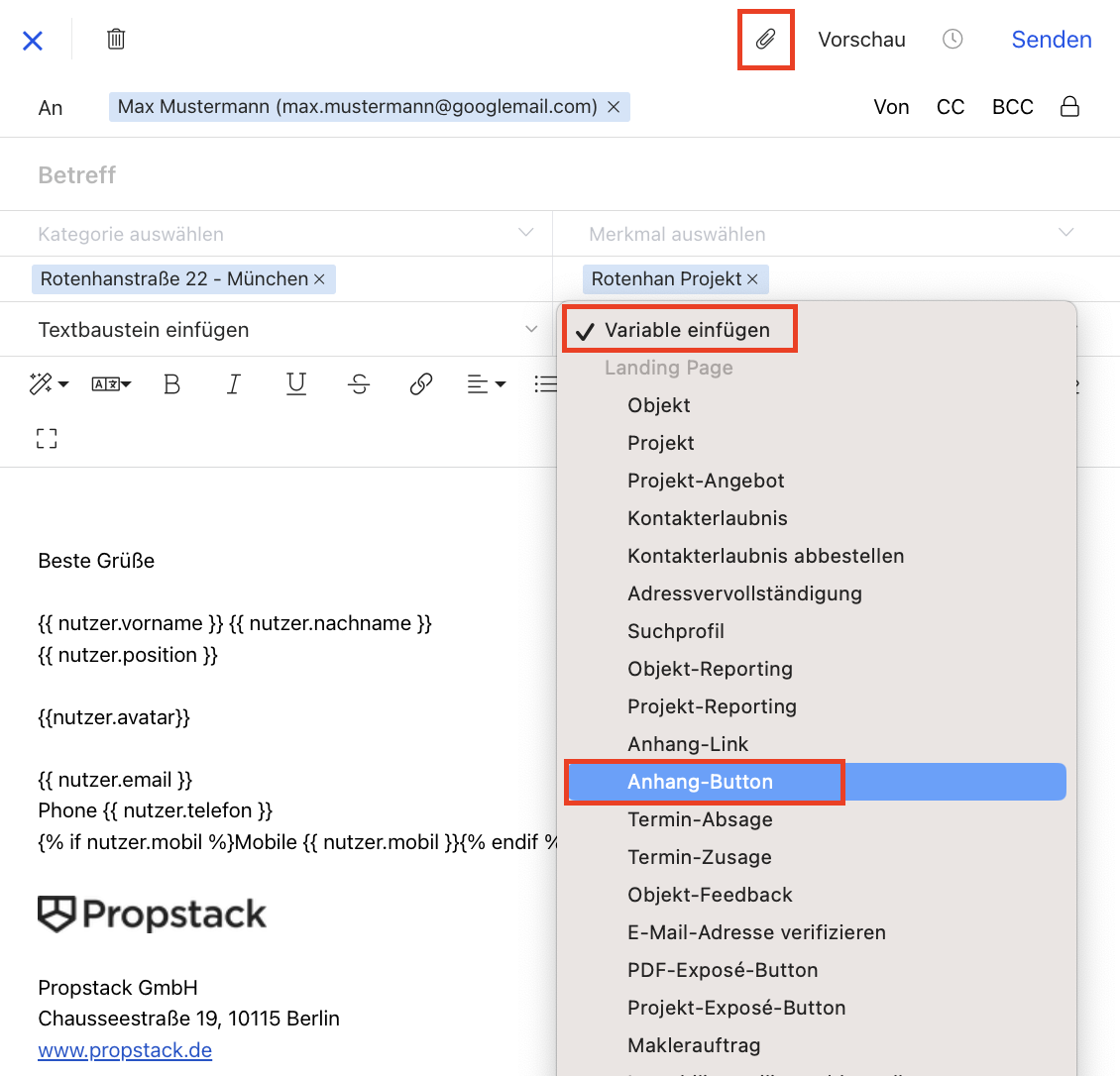Open the translate language tool
This screenshot has width=1120, height=1076.
(110, 384)
